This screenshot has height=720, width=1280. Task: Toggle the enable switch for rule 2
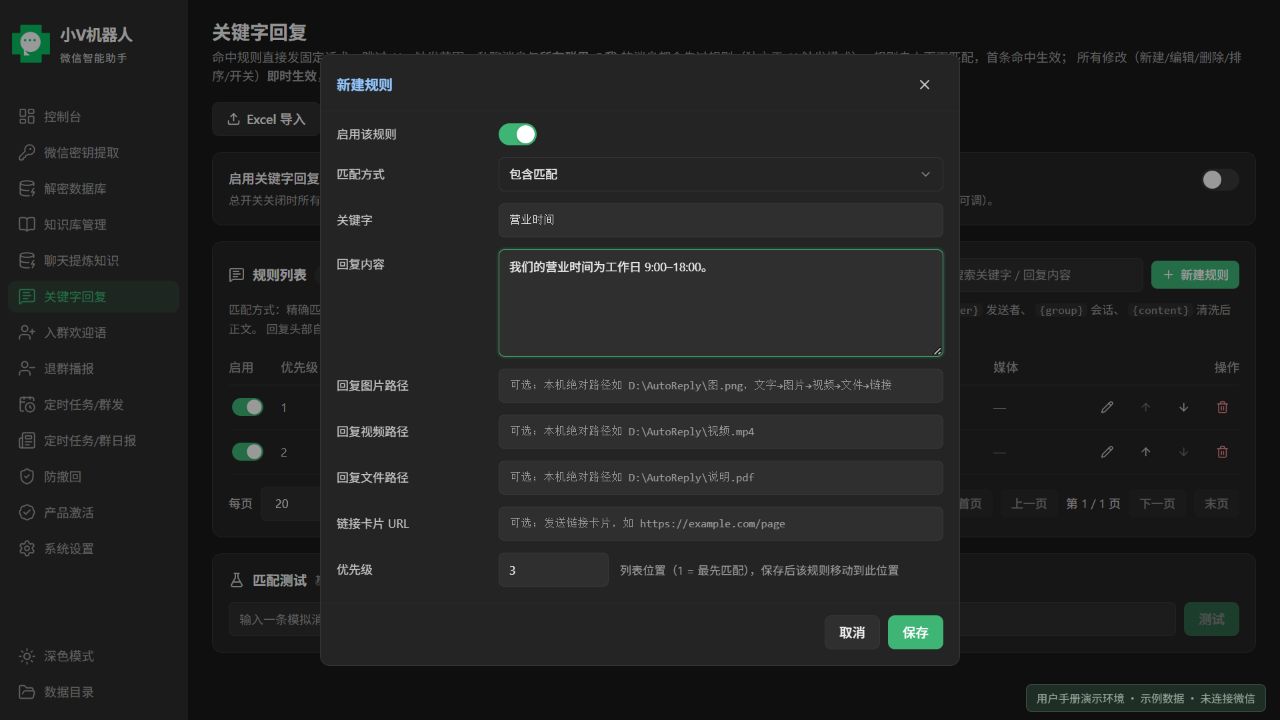coord(247,452)
